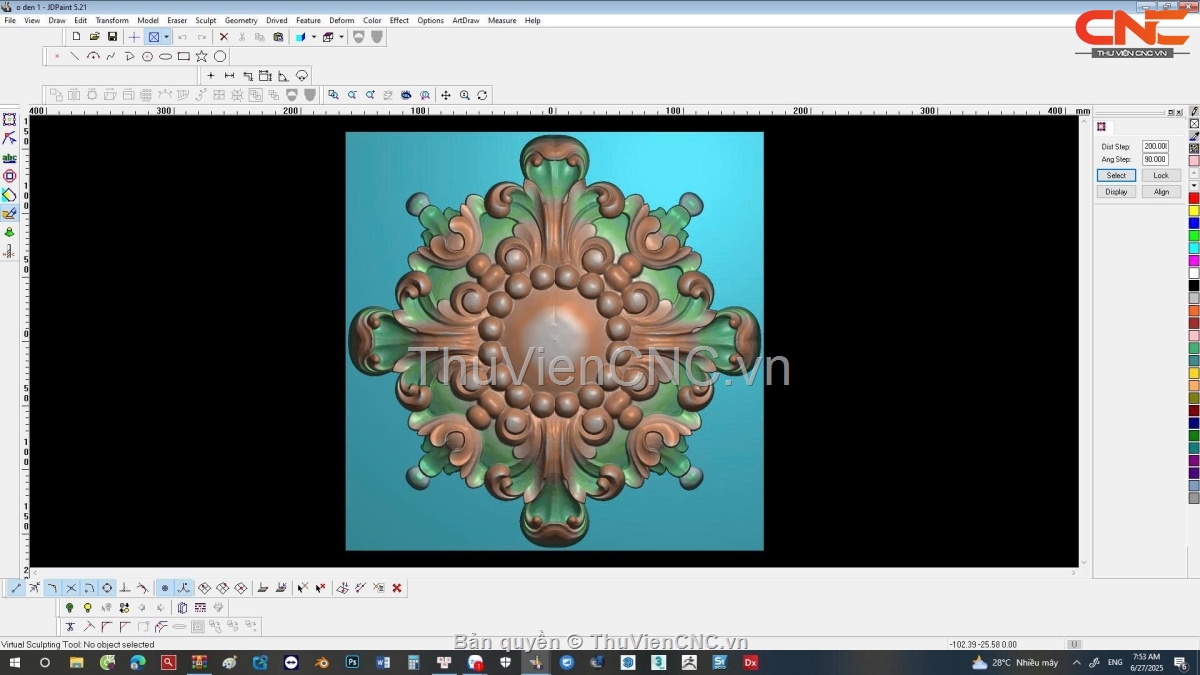This screenshot has width=1200, height=675.
Task: Click the Select button in side panel
Action: click(1116, 175)
